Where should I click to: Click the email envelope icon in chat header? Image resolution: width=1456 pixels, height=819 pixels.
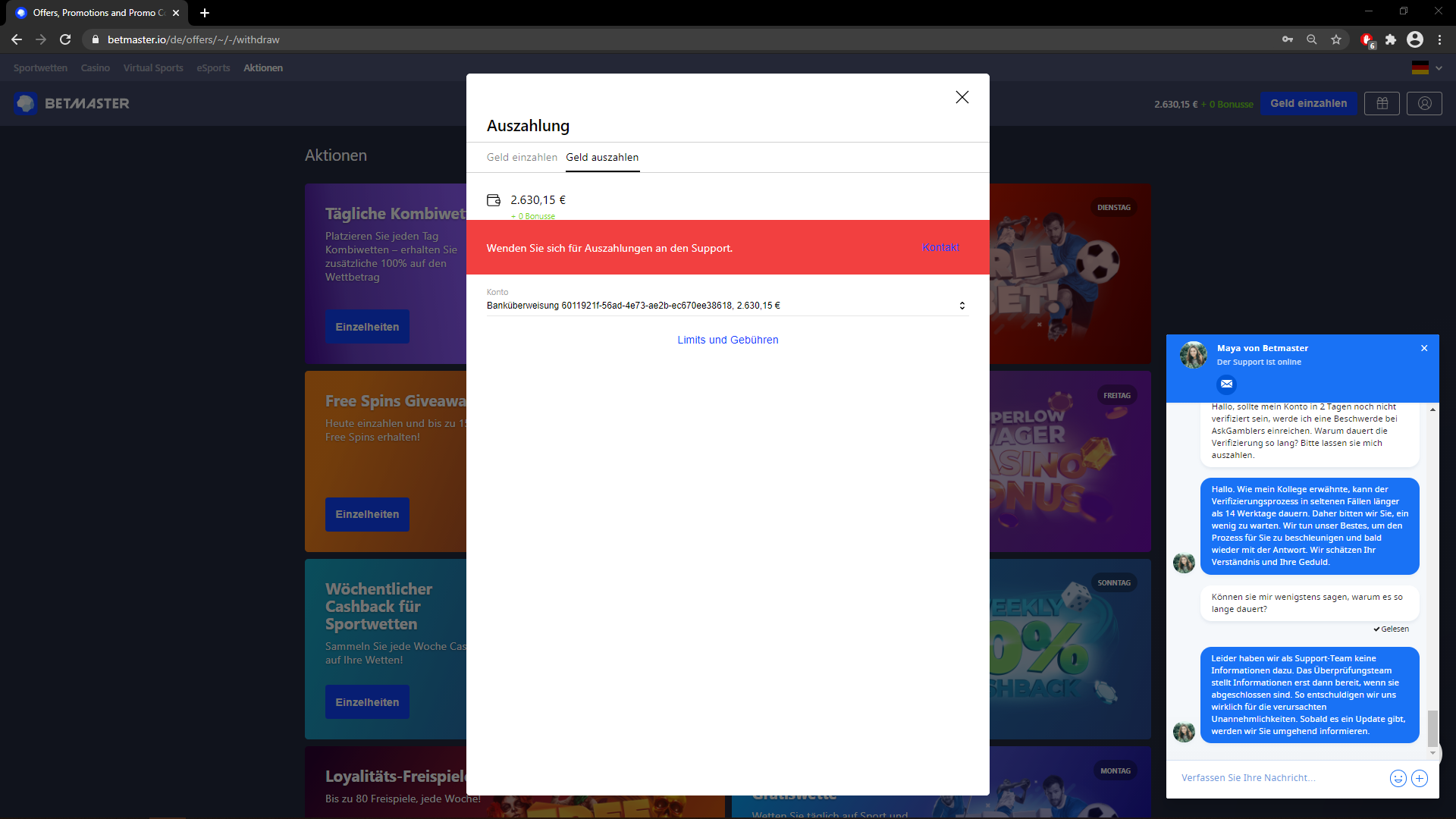coord(1226,384)
